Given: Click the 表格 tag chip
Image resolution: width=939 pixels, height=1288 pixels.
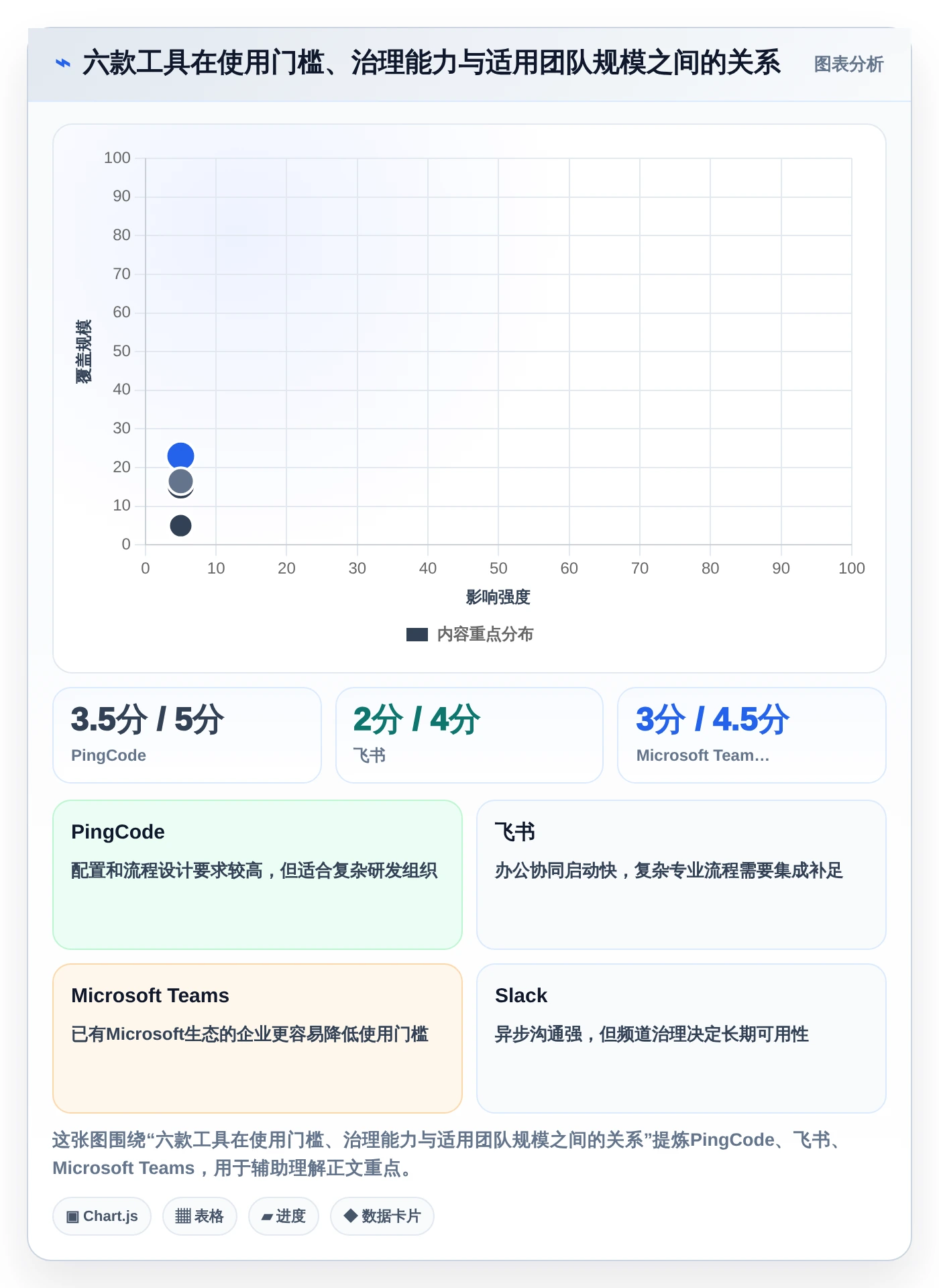Looking at the screenshot, I should pos(200,1216).
